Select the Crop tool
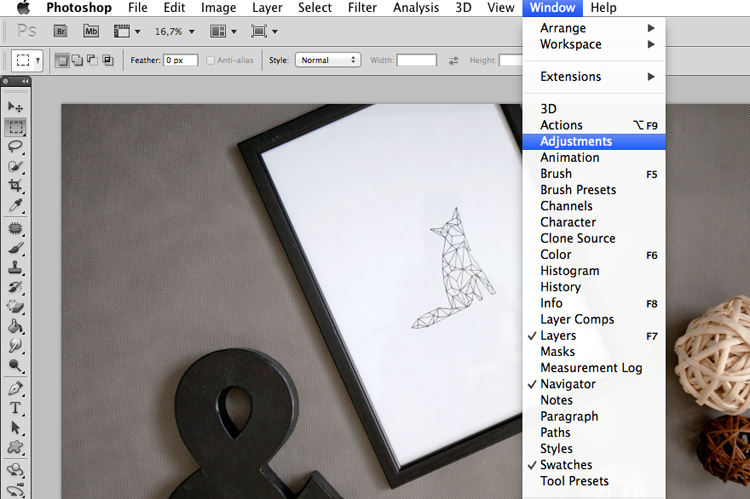 15,186
